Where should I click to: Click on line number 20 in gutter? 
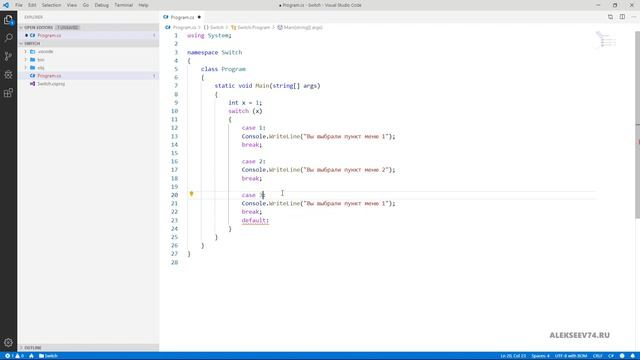(x=174, y=195)
